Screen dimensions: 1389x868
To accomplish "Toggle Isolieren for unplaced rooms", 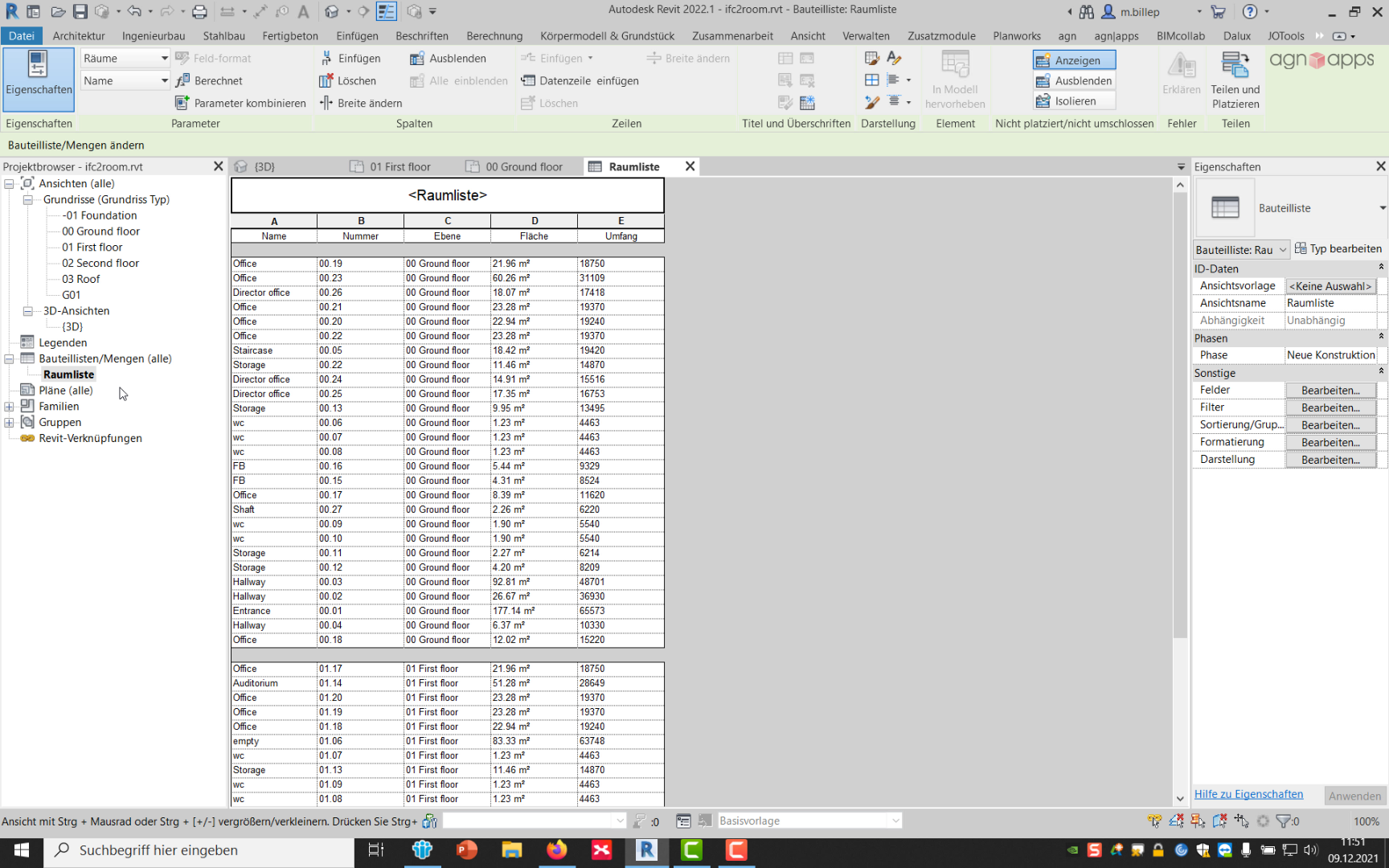I will [x=1075, y=100].
